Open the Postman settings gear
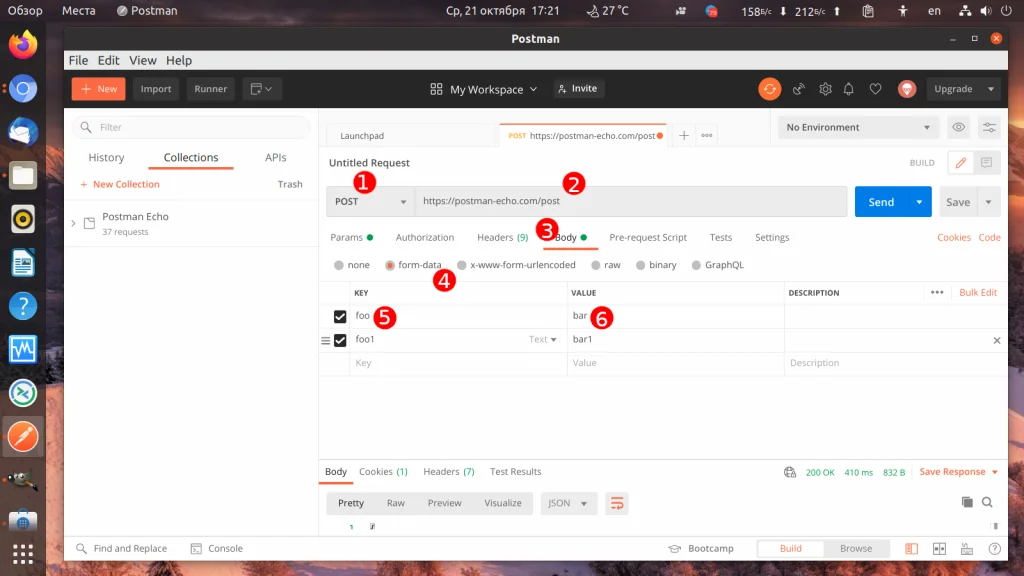This screenshot has width=1024, height=576. (x=825, y=89)
